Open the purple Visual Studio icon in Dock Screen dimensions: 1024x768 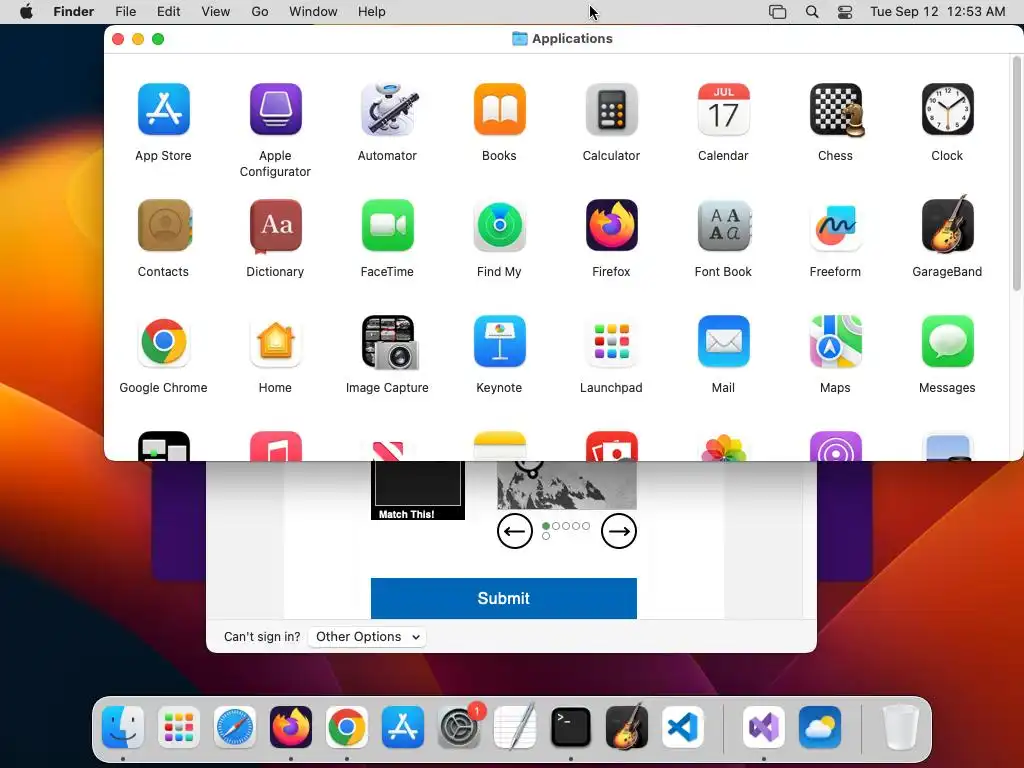point(763,727)
